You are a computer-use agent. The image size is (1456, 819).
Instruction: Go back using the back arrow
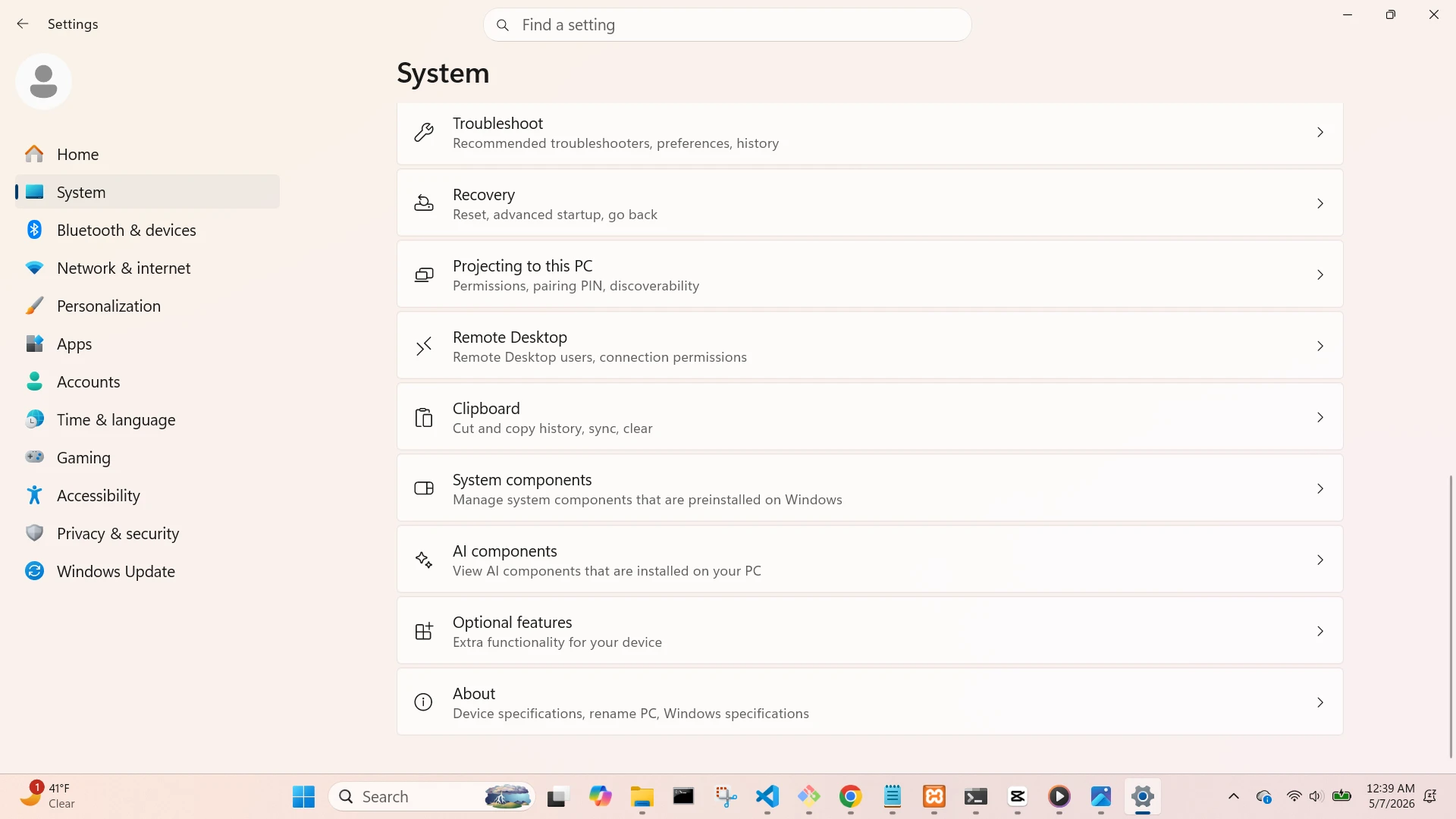click(23, 24)
